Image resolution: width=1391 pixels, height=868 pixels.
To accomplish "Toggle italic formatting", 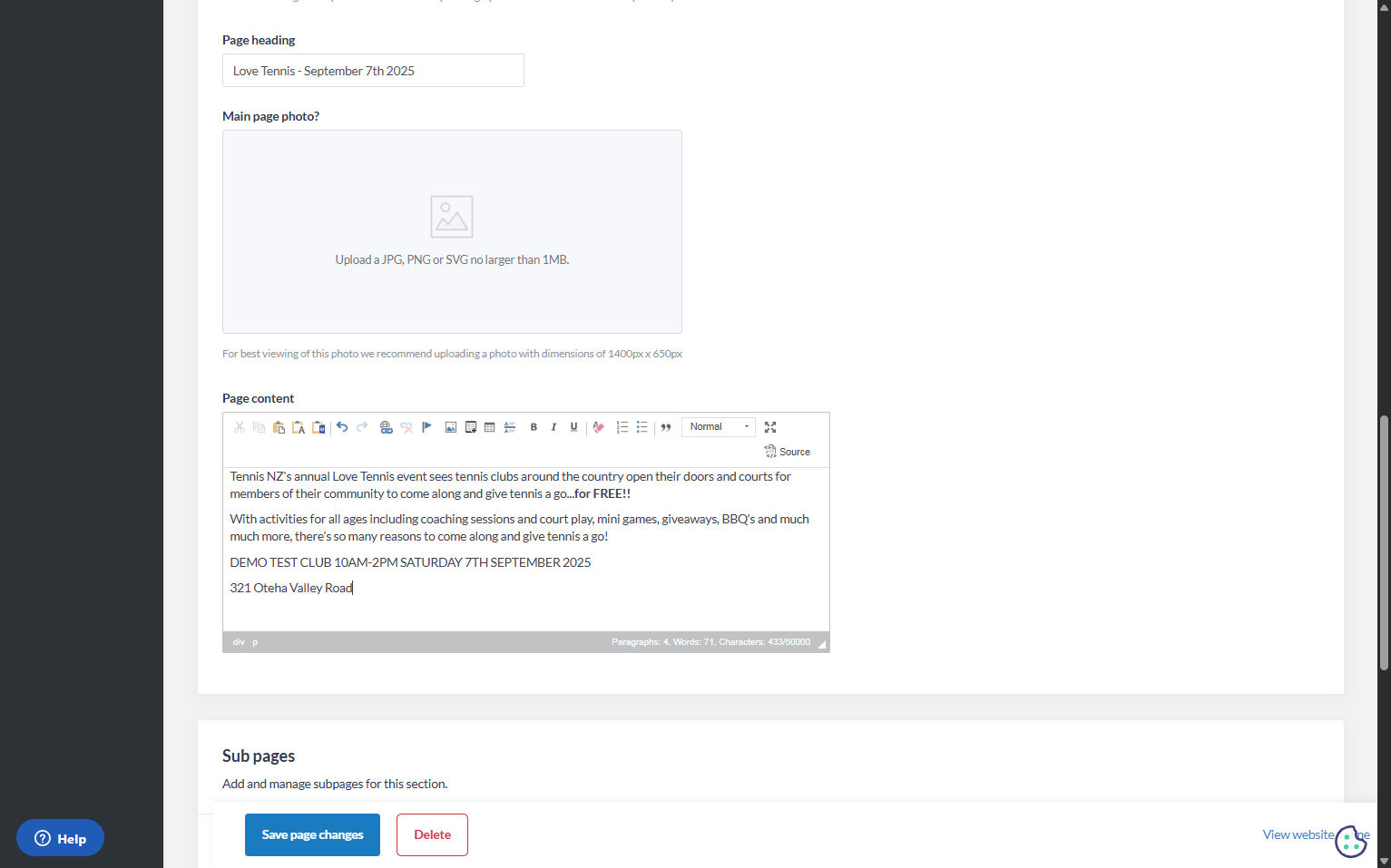I will (553, 427).
